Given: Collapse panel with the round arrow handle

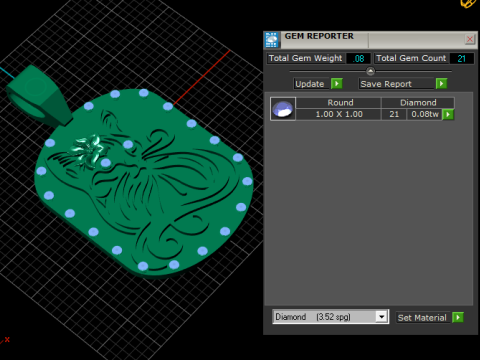Looking at the screenshot, I should pyautogui.click(x=370, y=71).
